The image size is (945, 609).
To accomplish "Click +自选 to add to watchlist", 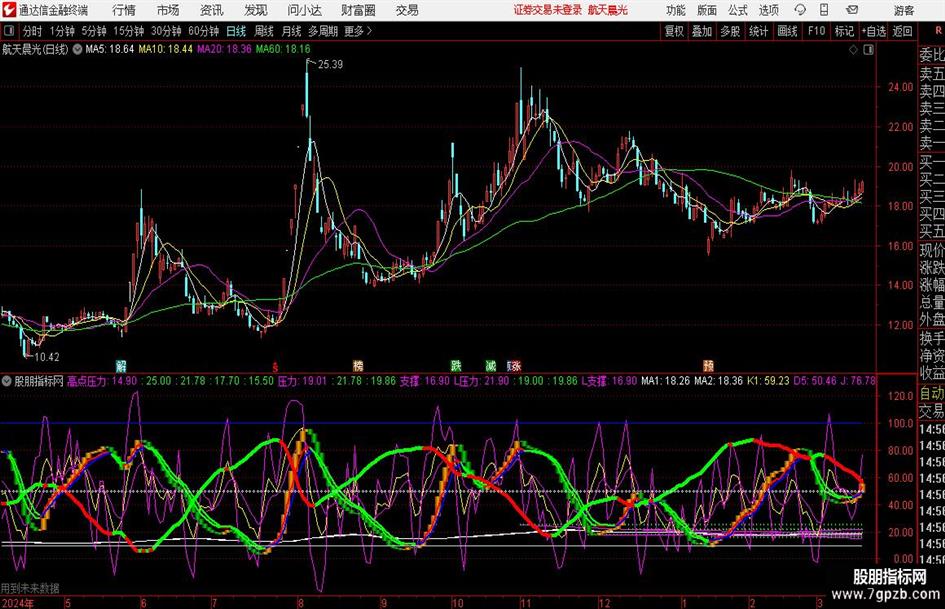I will (x=873, y=31).
